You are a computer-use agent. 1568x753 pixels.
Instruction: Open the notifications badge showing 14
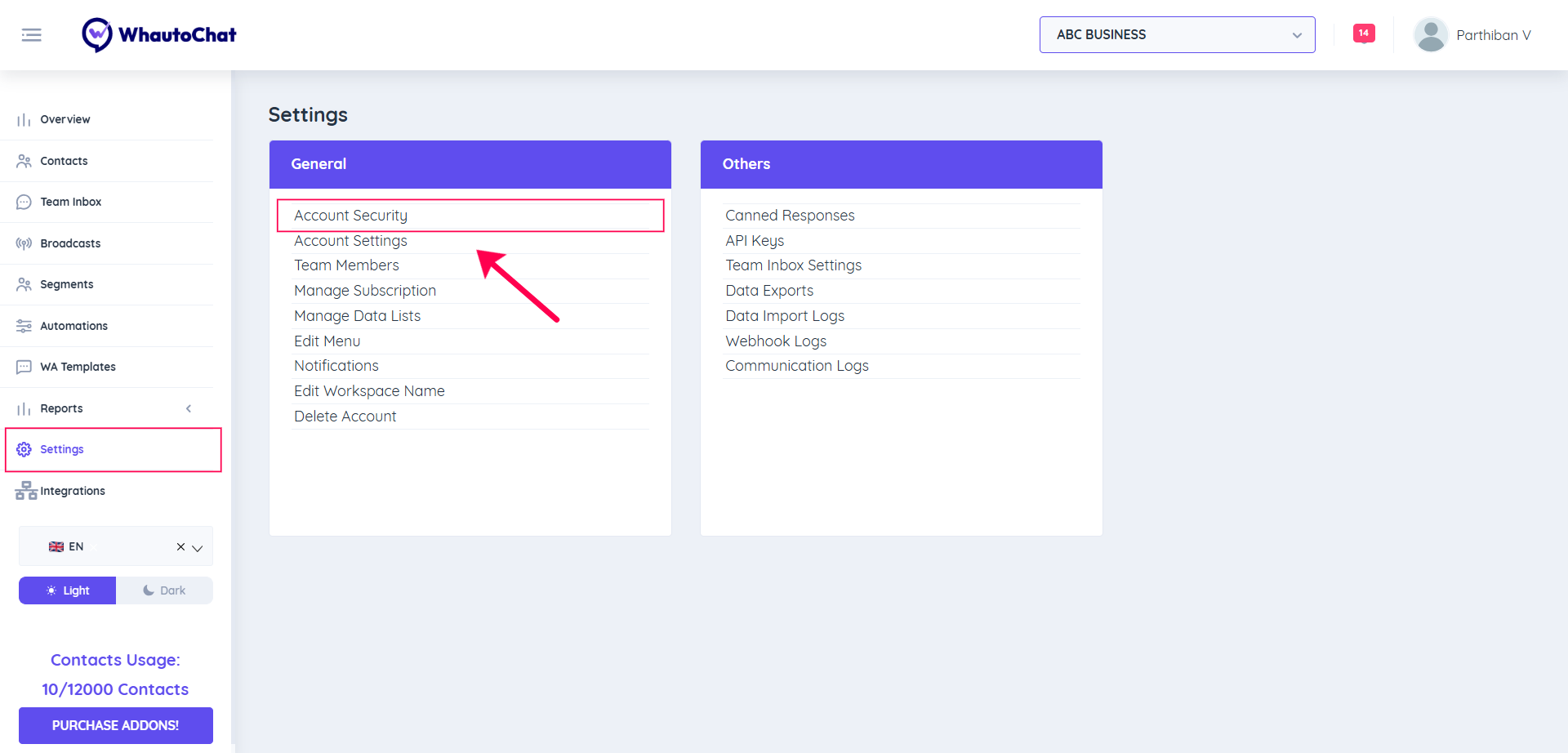coord(1363,33)
